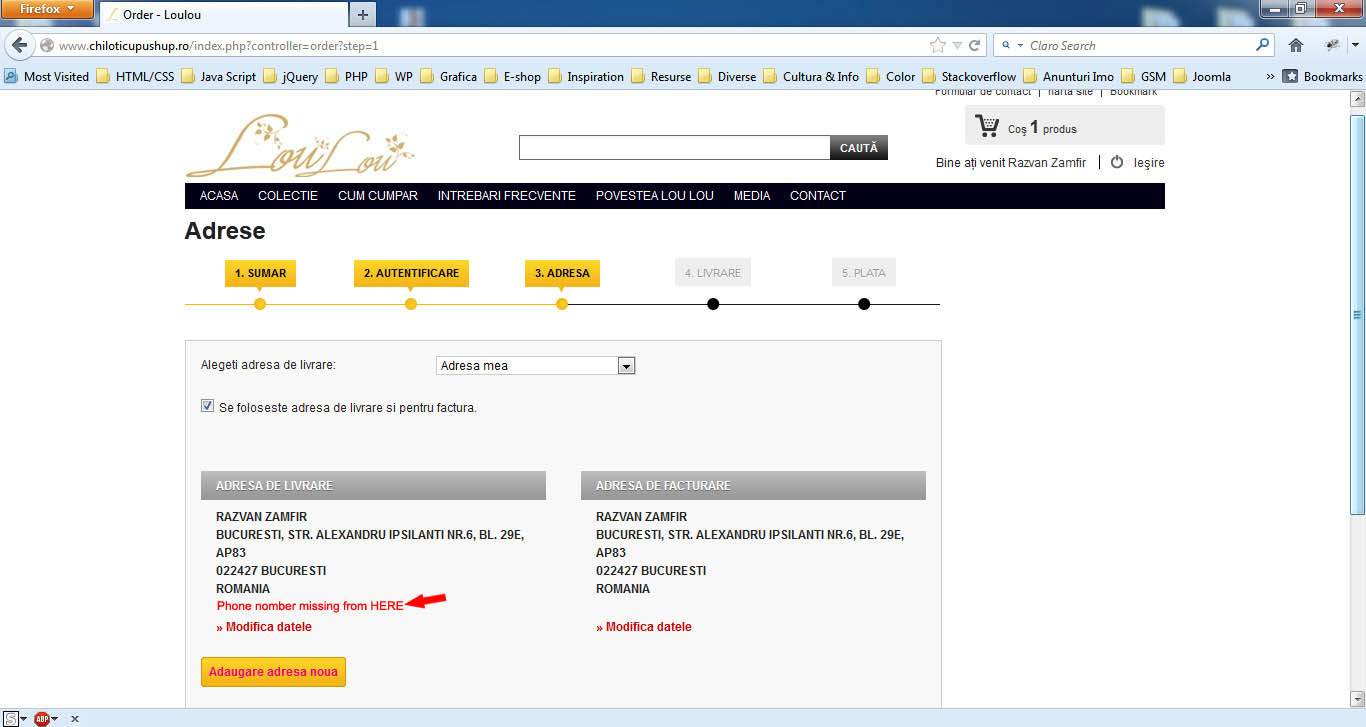
Task: Open COLECTIE in the site menu
Action: tap(288, 196)
